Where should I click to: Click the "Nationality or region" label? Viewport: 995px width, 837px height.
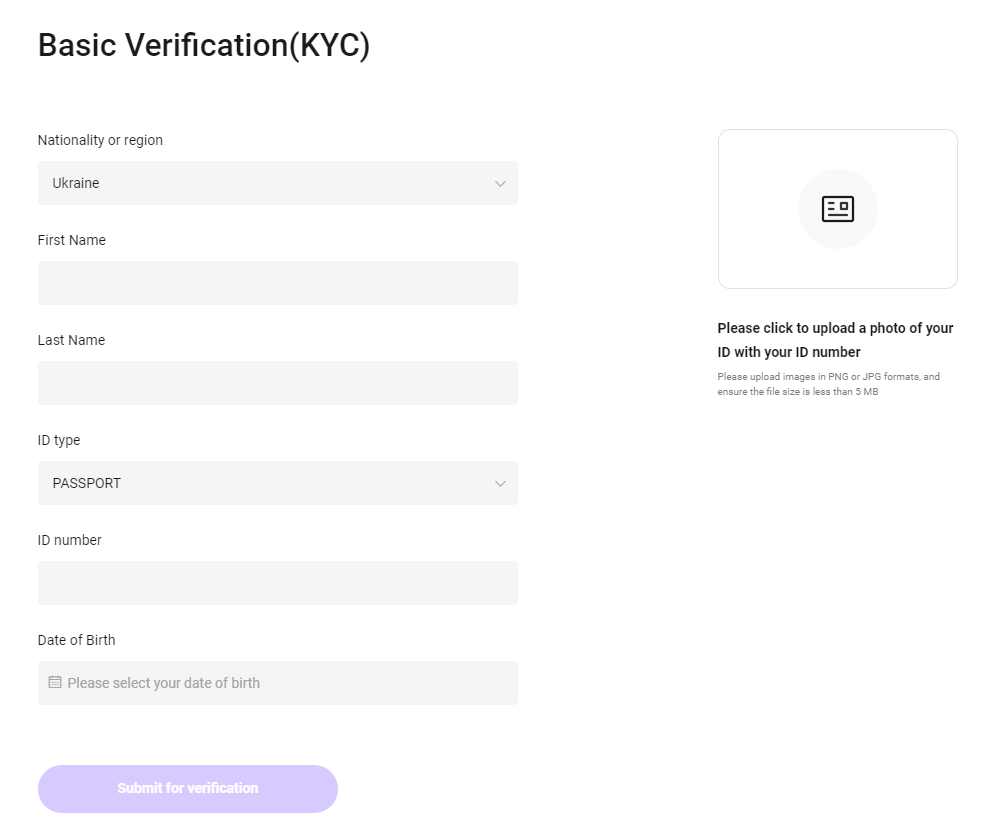100,140
